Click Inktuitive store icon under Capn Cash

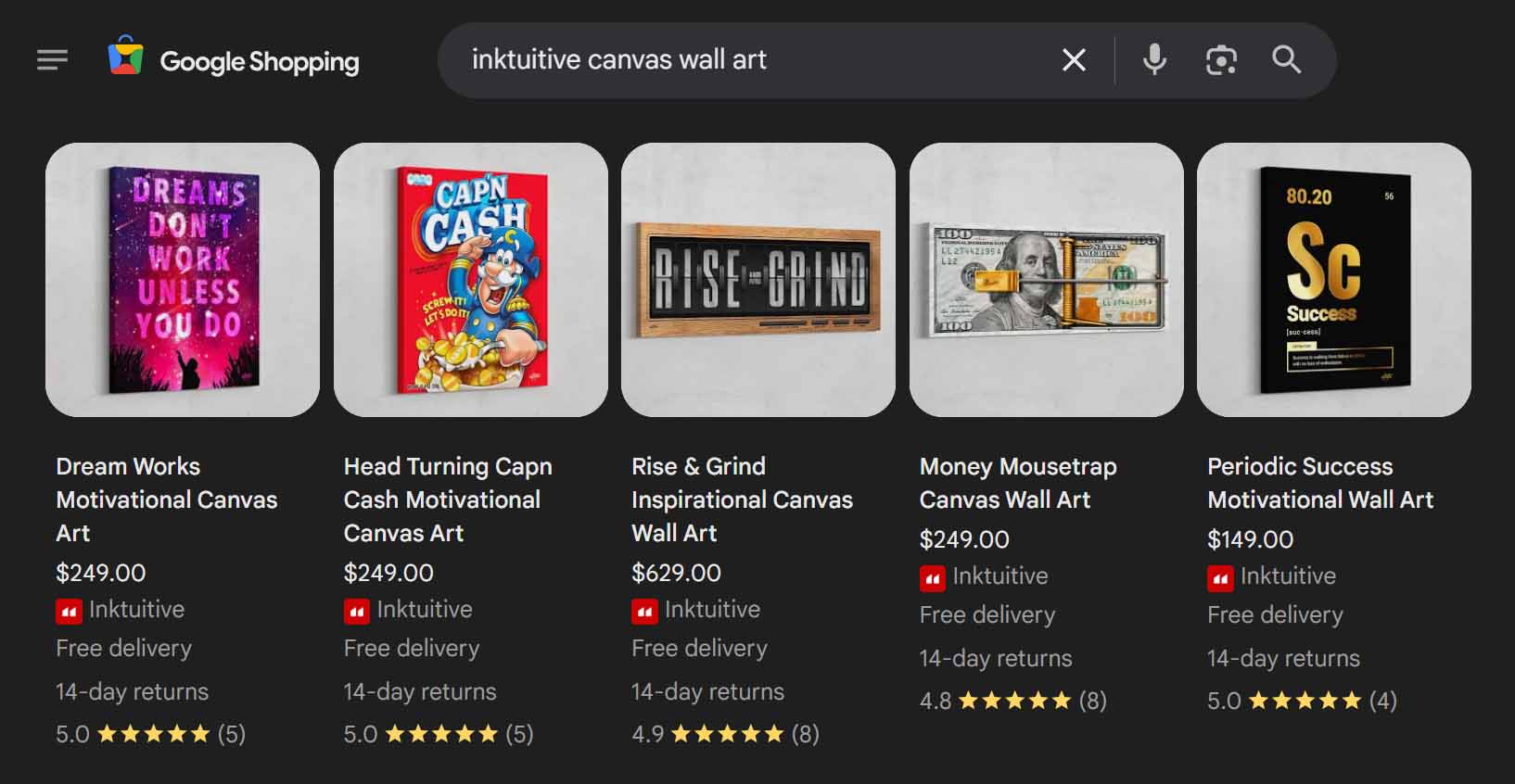tap(357, 612)
